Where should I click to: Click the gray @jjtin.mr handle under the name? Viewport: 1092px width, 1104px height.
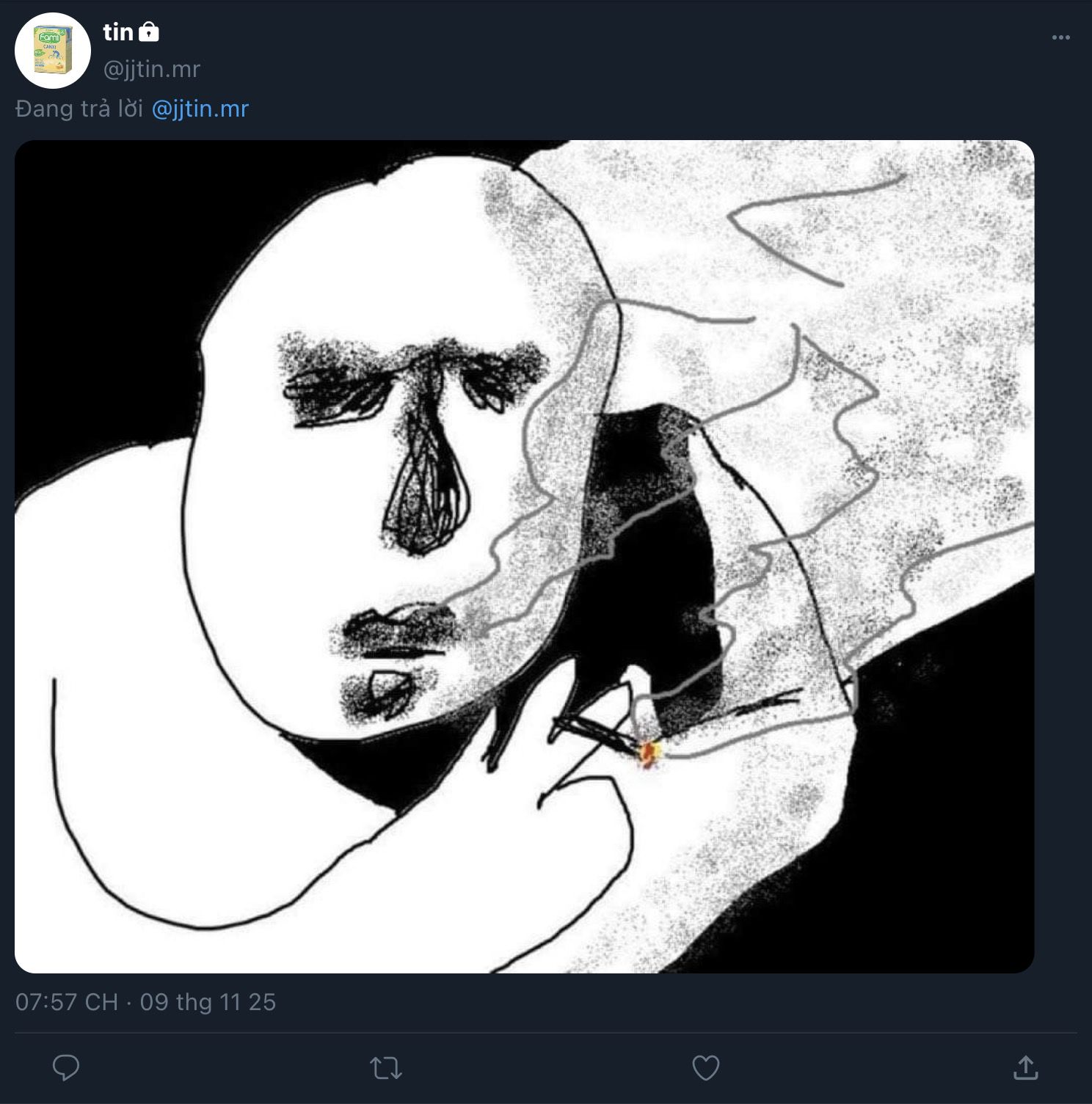pos(151,69)
